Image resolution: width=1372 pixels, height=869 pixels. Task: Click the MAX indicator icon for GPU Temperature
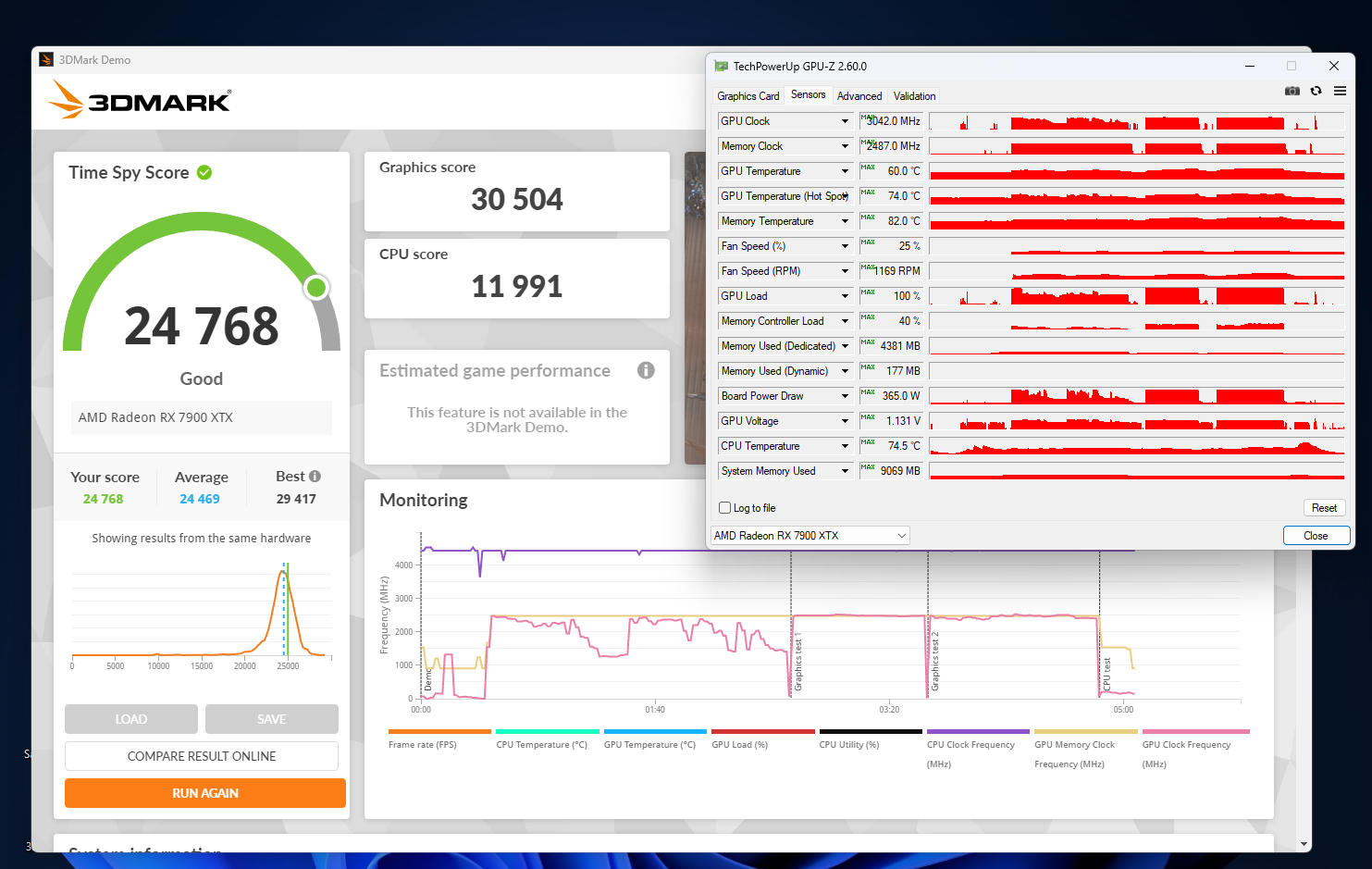(x=867, y=168)
